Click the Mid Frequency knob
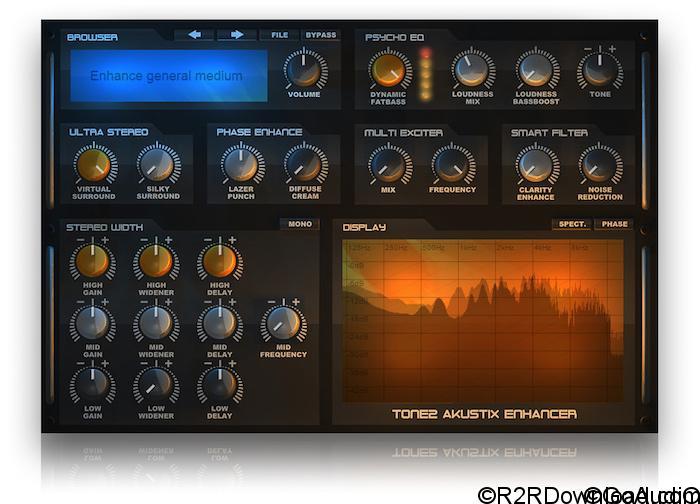The height and width of the screenshot is (504, 700). coord(283,322)
